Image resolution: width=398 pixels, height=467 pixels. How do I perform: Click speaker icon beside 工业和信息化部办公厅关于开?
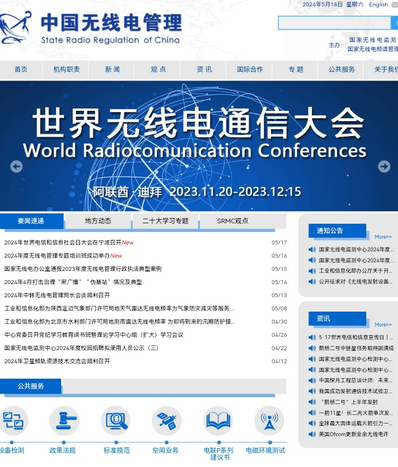[312, 271]
